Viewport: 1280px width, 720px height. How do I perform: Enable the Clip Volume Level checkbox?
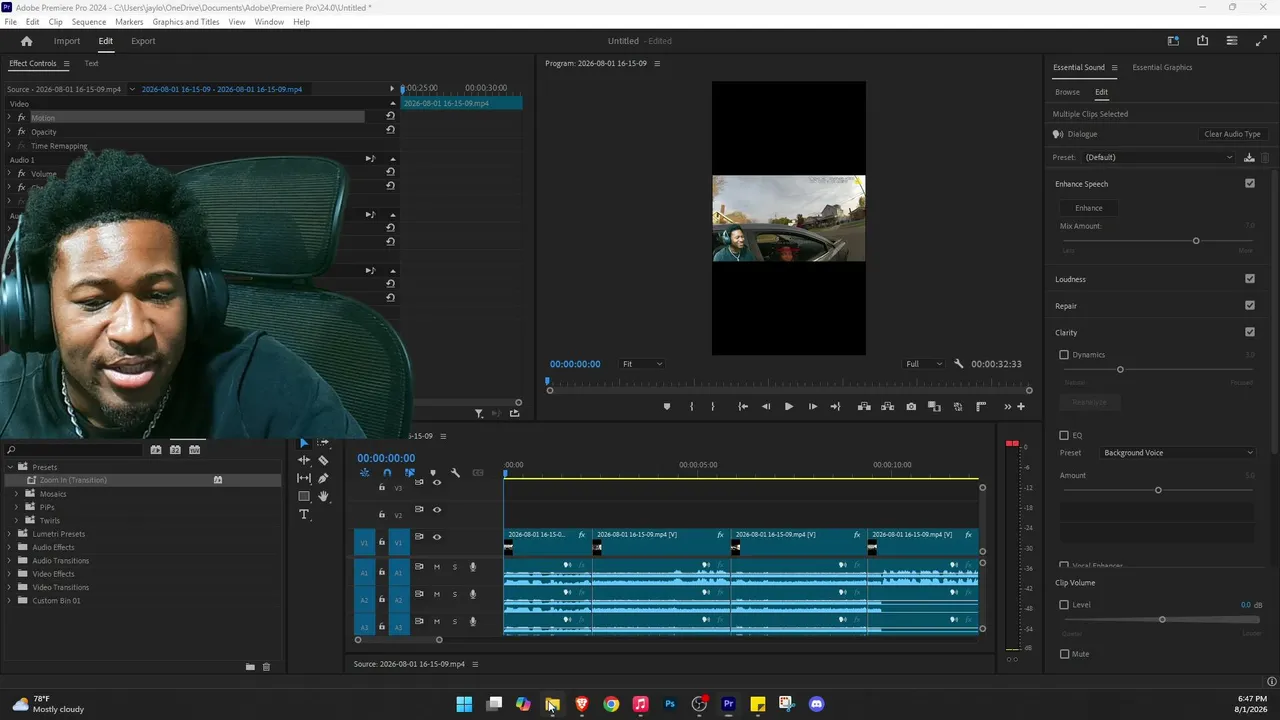(x=1064, y=605)
